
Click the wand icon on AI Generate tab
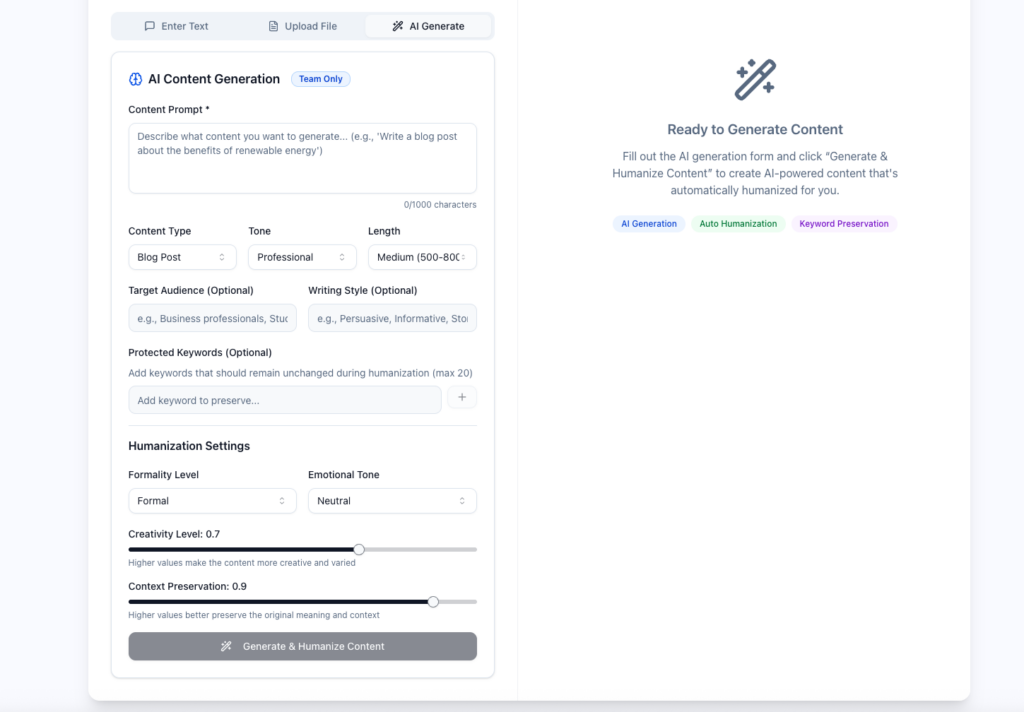398,26
